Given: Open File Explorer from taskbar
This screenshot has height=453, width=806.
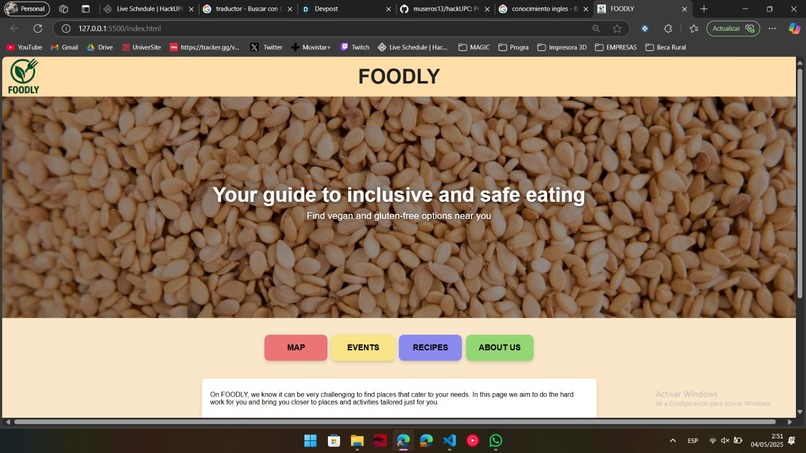Looking at the screenshot, I should point(357,441).
